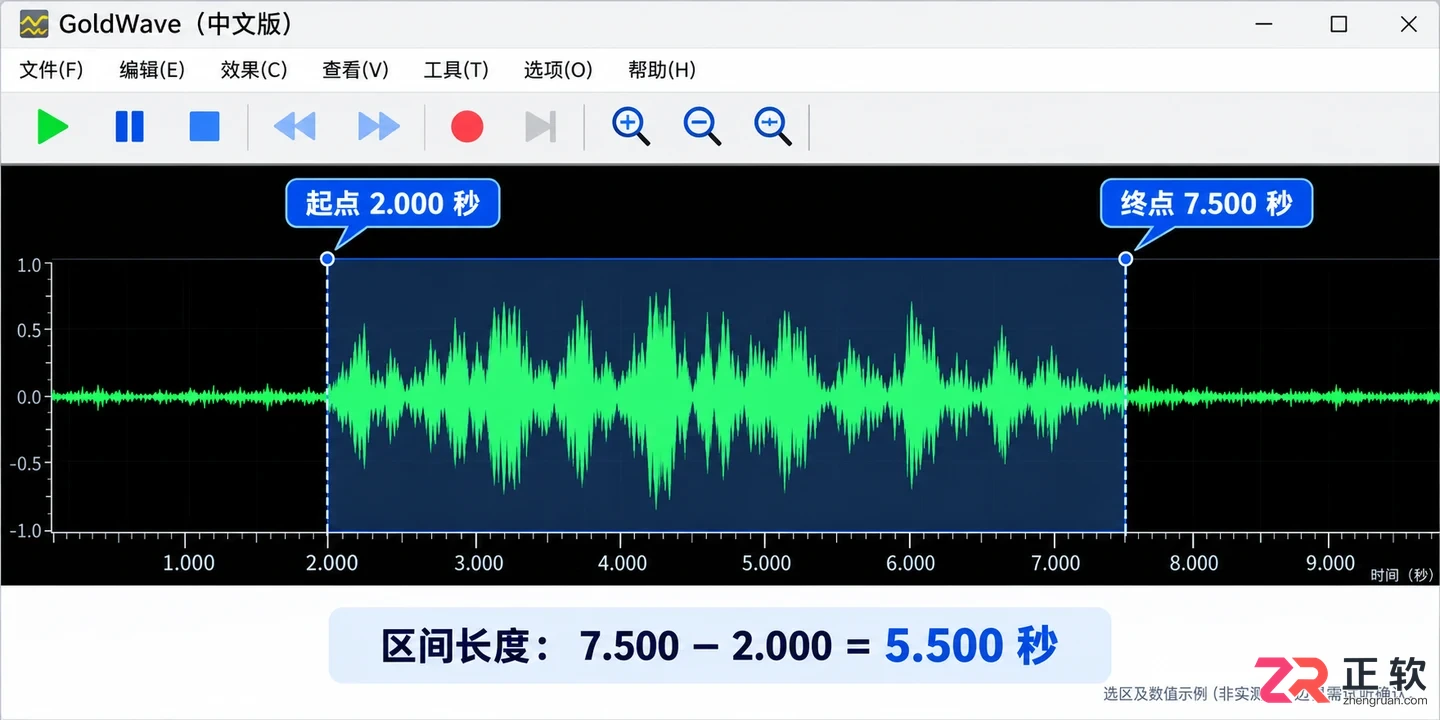The image size is (1440, 720).
Task: Click the 起点 2.000 秒 label
Action: 392,204
